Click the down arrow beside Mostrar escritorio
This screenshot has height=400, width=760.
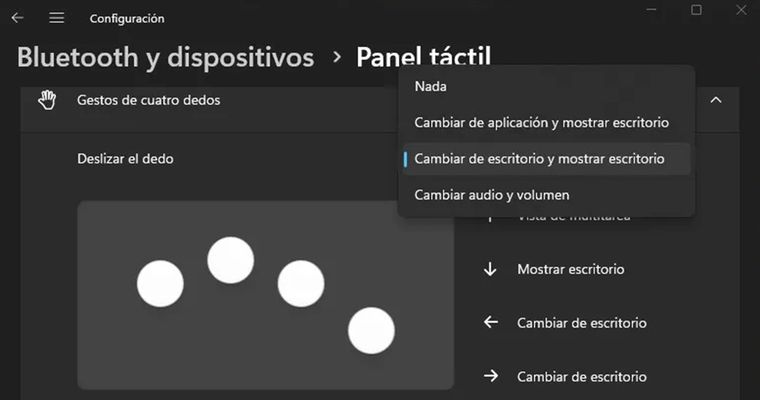point(490,269)
